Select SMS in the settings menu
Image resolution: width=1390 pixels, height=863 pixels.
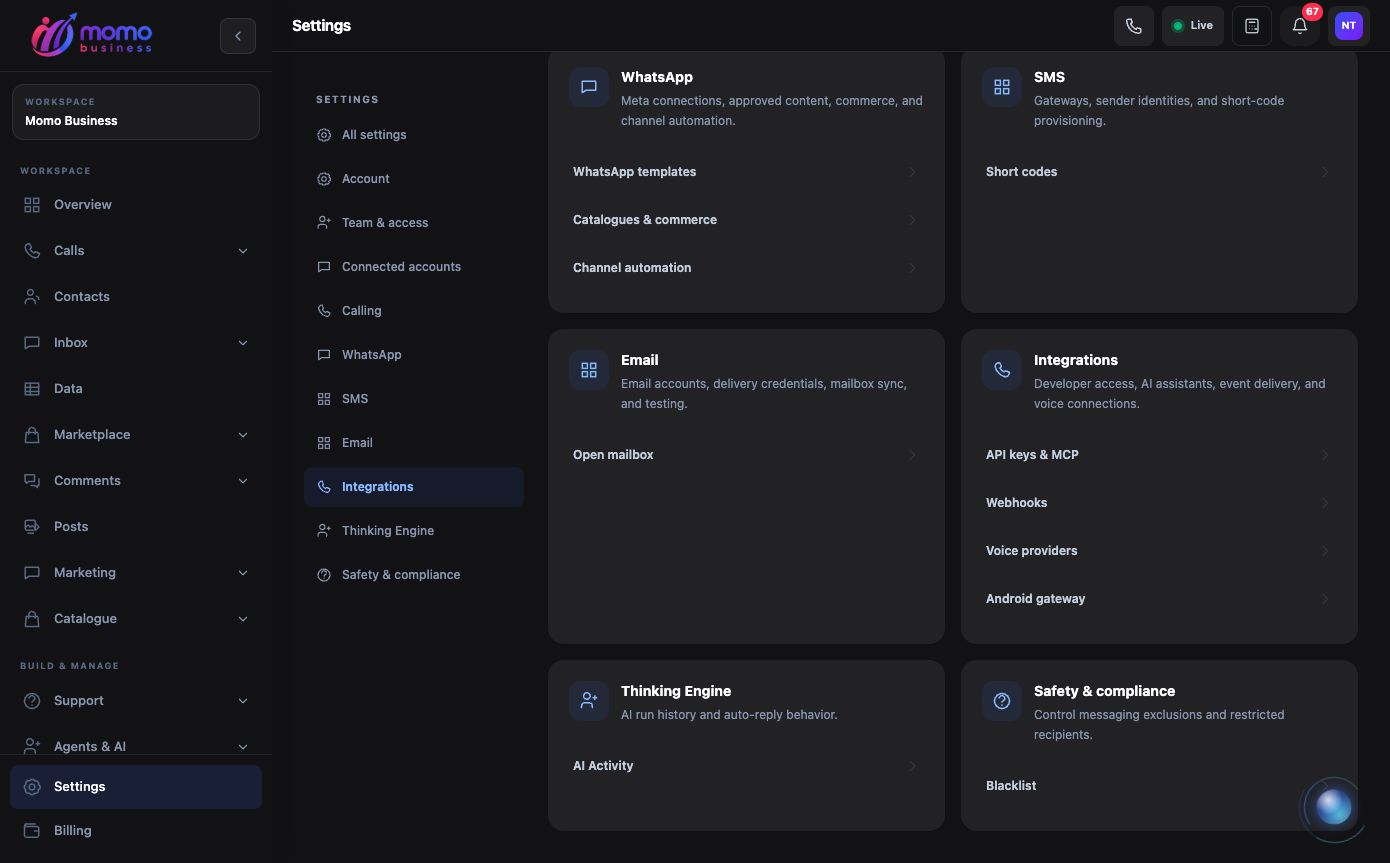pos(414,399)
